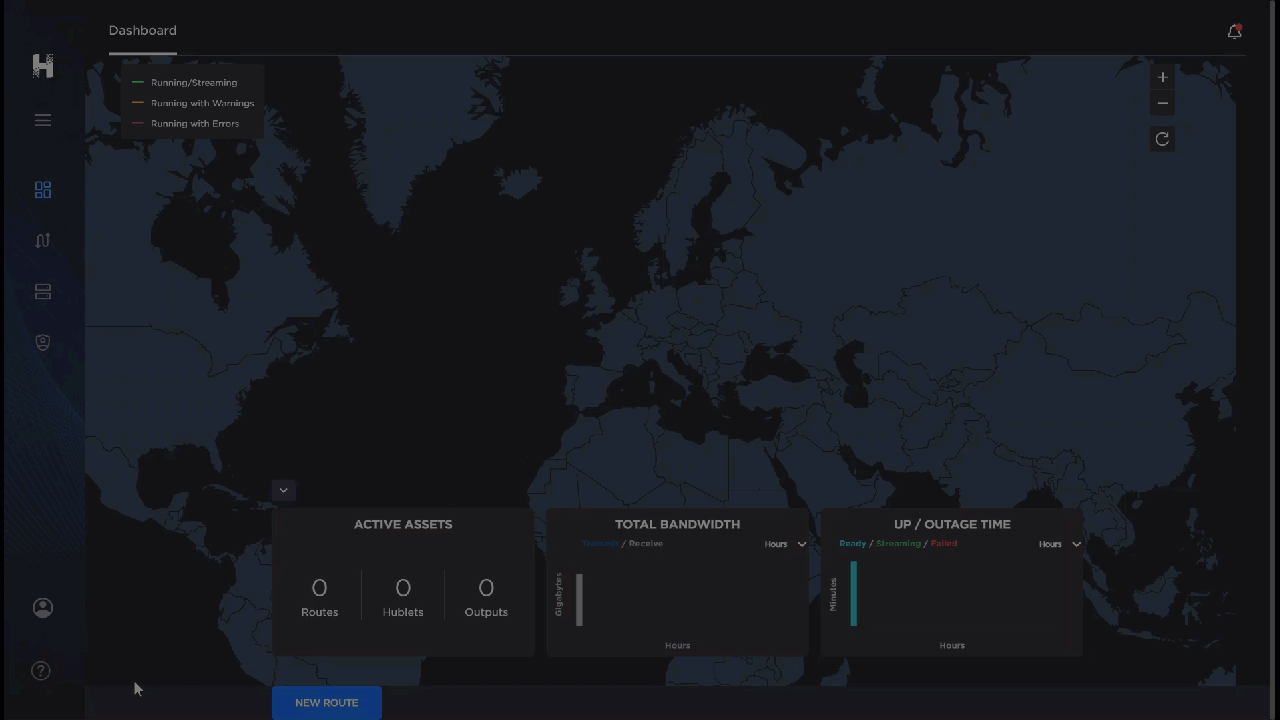Click the Haivision logo at the top left
The image size is (1280, 720).
pyautogui.click(x=42, y=65)
